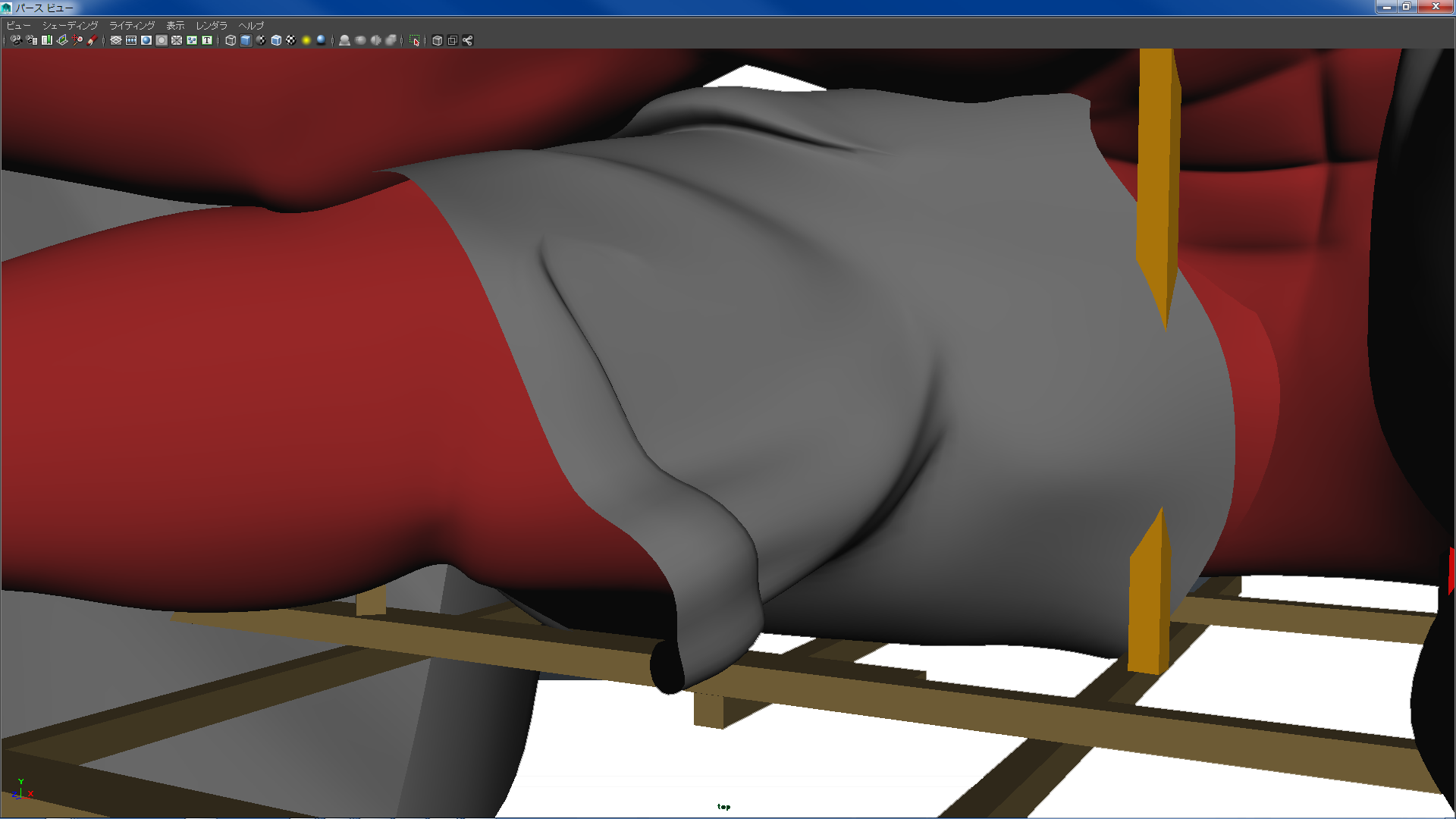Open the ビュー menu
This screenshot has height=819, width=1456.
tap(18, 25)
